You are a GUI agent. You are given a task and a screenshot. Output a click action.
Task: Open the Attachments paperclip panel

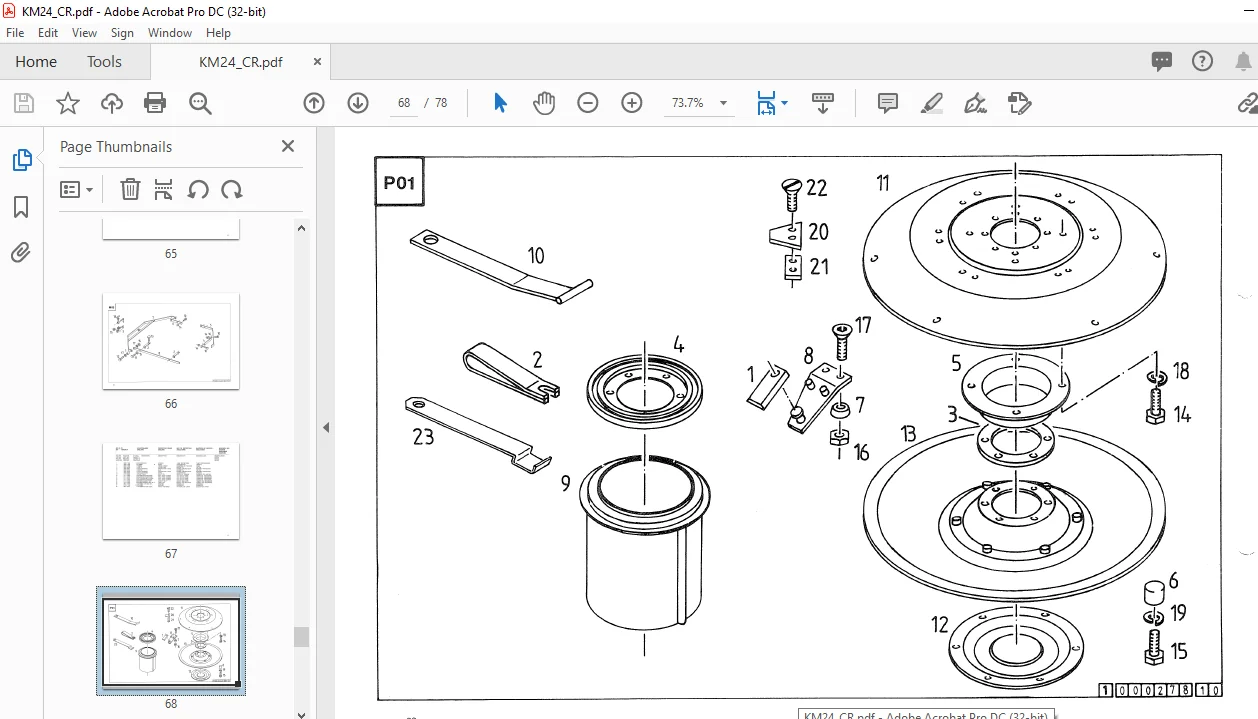[x=21, y=253]
